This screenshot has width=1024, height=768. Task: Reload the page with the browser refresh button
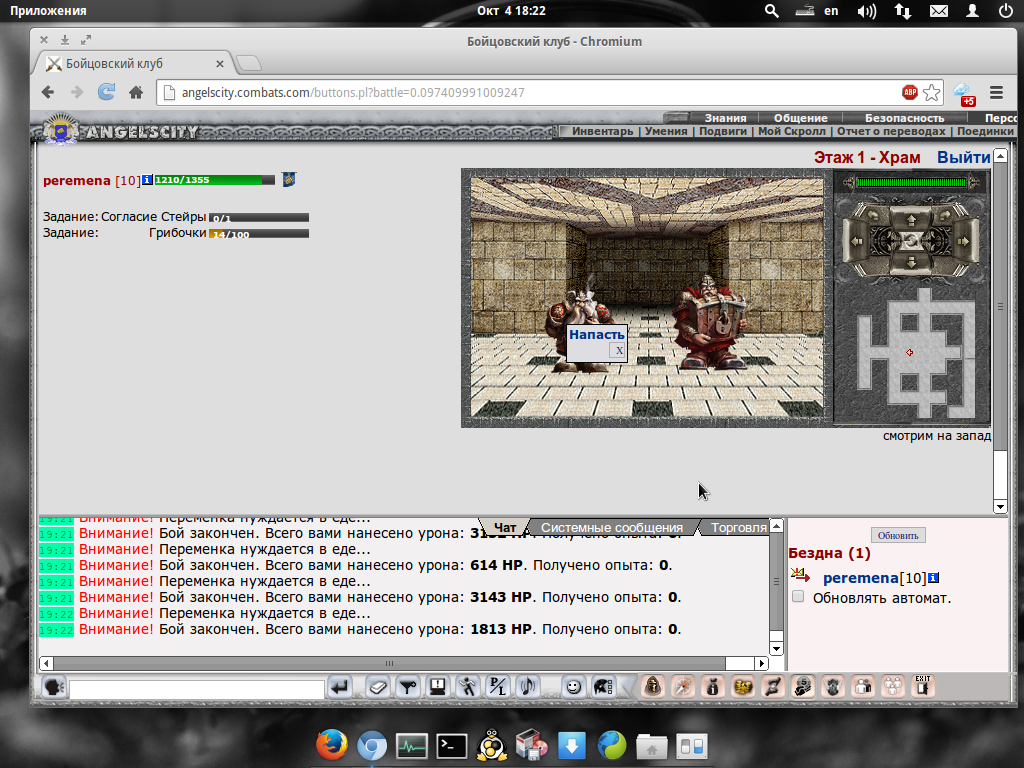(106, 92)
